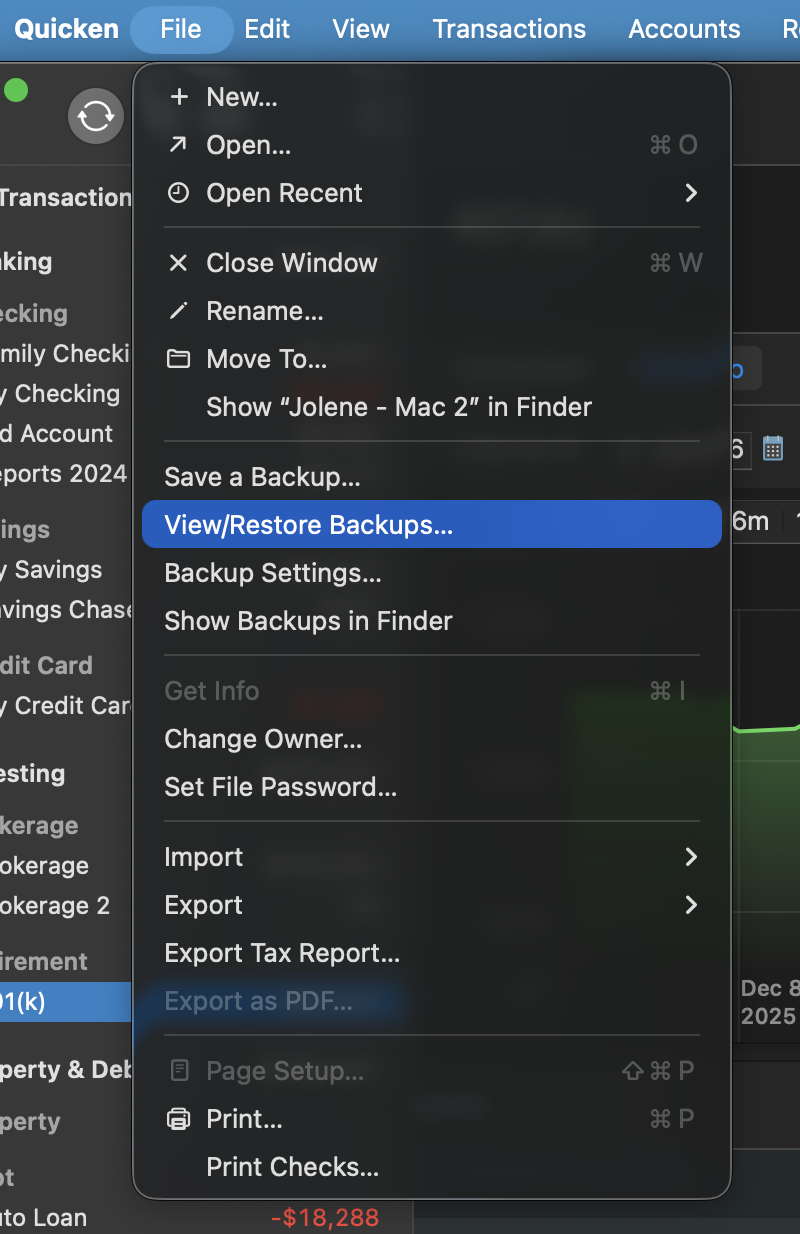This screenshot has width=800, height=1234.
Task: Open the Edit menu in menu bar
Action: 267,29
